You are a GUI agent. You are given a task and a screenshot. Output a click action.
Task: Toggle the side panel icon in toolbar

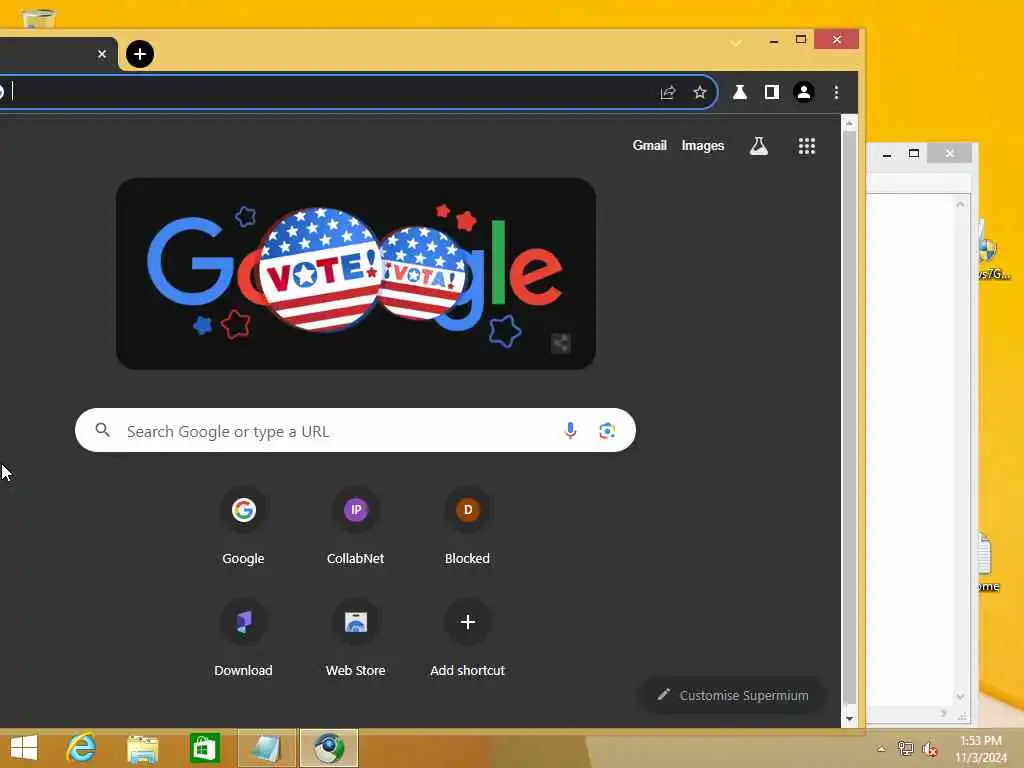(x=771, y=93)
